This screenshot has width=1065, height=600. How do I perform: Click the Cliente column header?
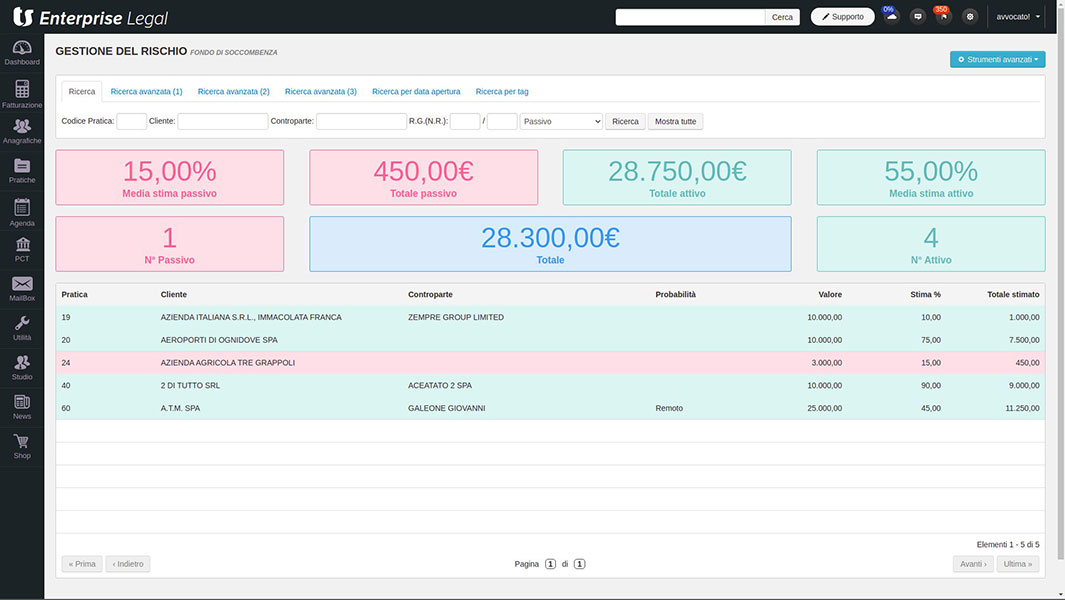(x=174, y=295)
